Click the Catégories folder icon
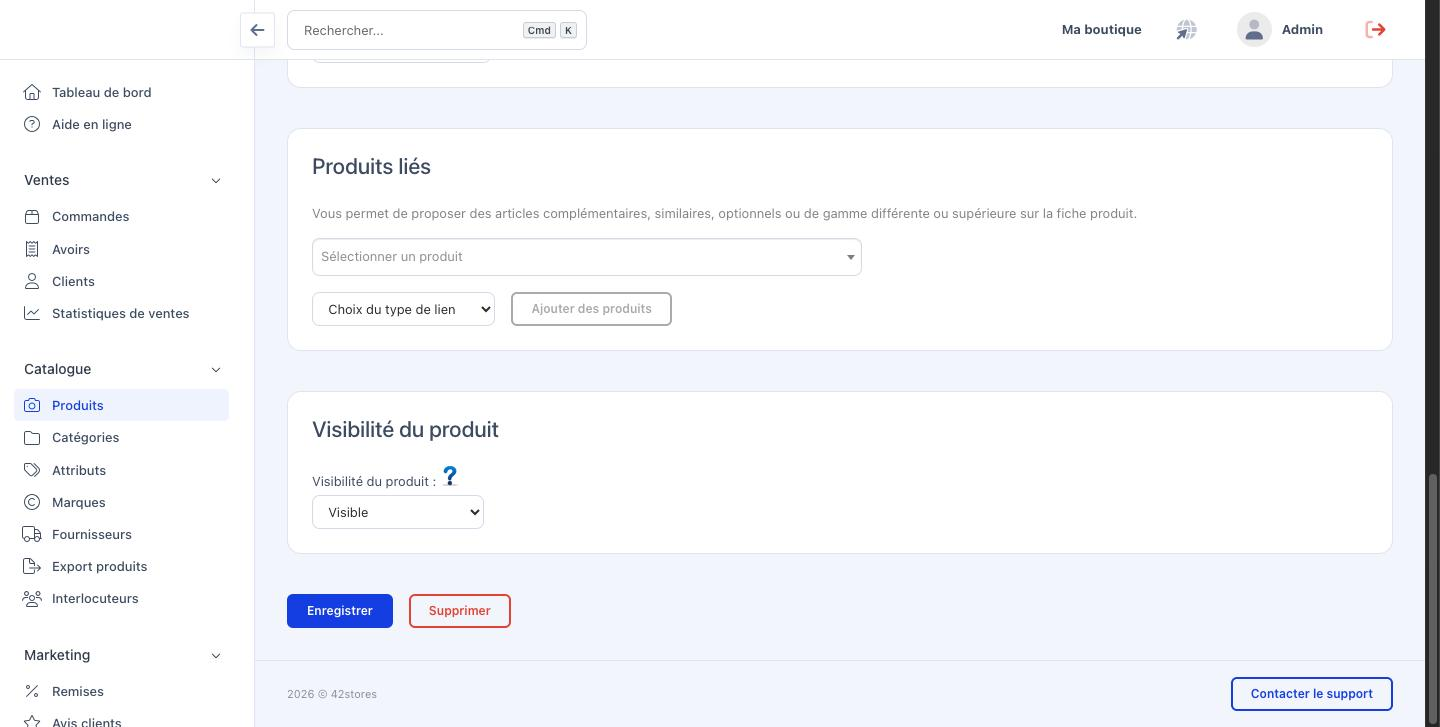 (32, 437)
